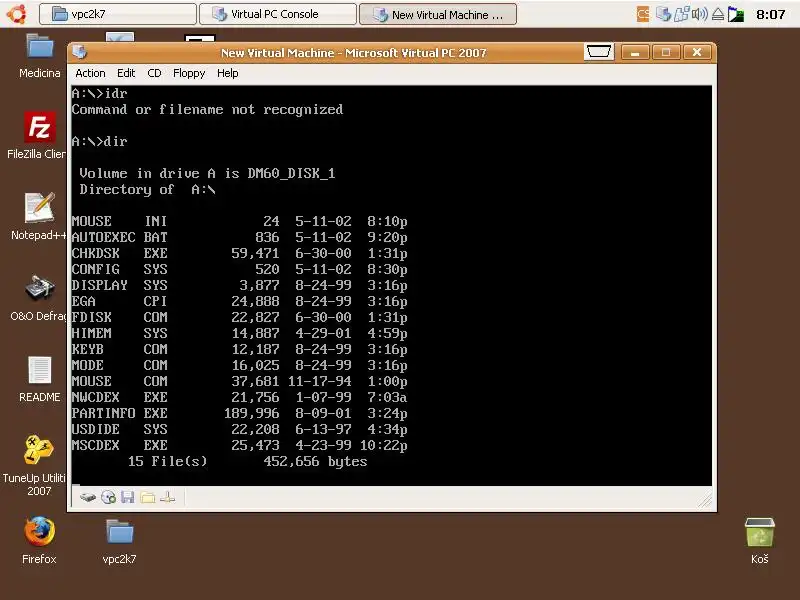Viewport: 800px width, 600px height.
Task: Click the PARTINFO EXE file row
Action: (239, 413)
